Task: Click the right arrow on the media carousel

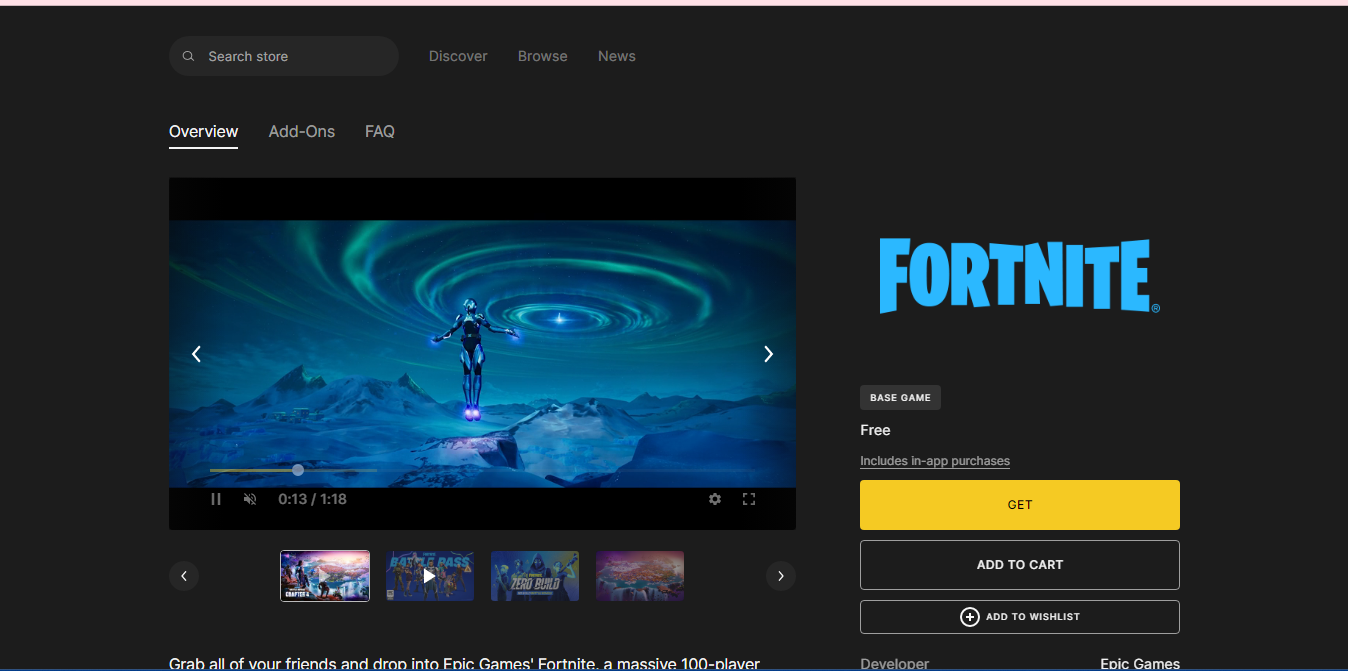Action: (768, 353)
